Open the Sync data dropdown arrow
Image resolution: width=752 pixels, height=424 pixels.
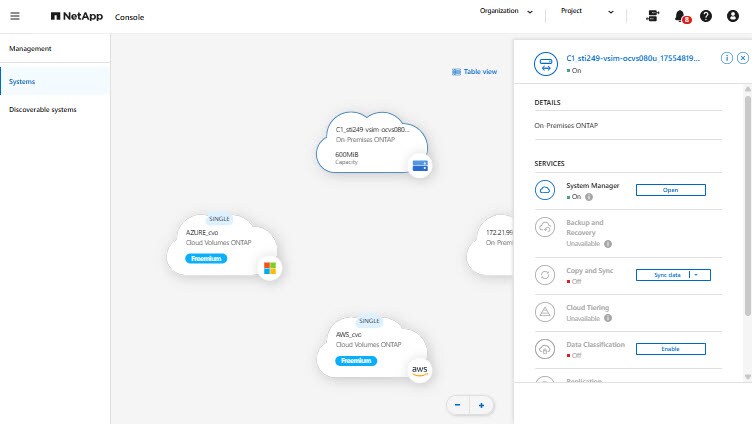(697, 274)
